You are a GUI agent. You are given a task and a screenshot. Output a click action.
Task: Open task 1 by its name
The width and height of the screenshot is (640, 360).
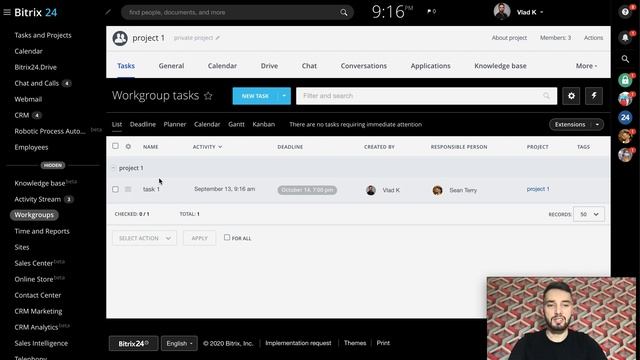[151, 189]
